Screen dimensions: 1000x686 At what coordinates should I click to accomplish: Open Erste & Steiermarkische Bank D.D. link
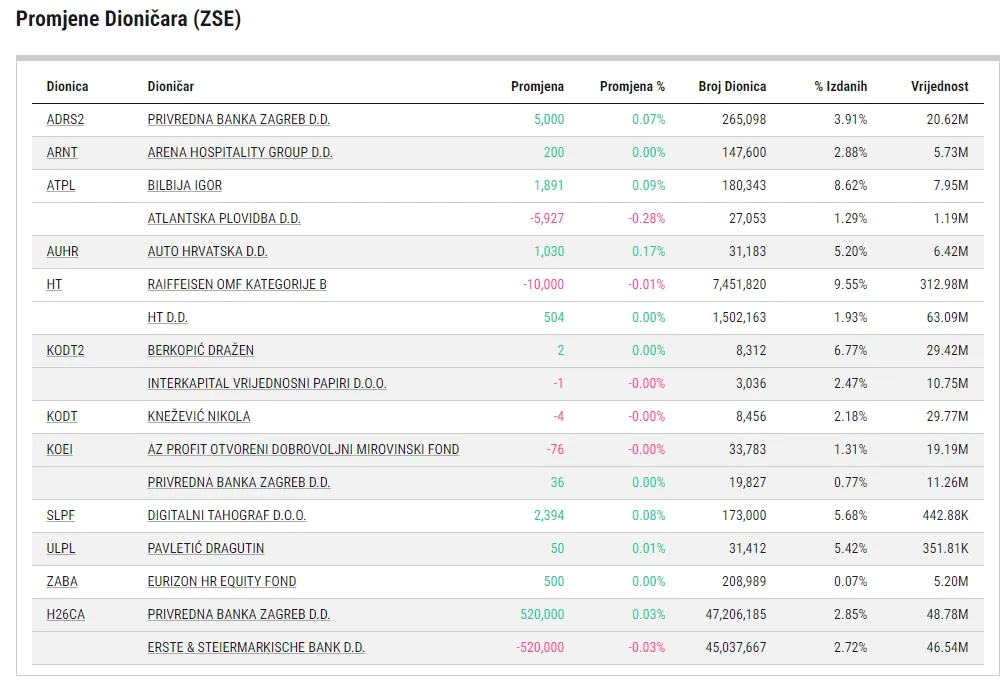256,647
